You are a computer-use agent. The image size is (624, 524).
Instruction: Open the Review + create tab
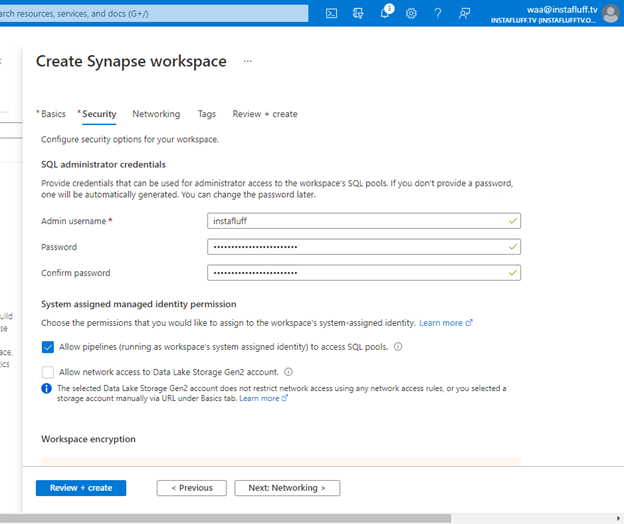(265, 114)
